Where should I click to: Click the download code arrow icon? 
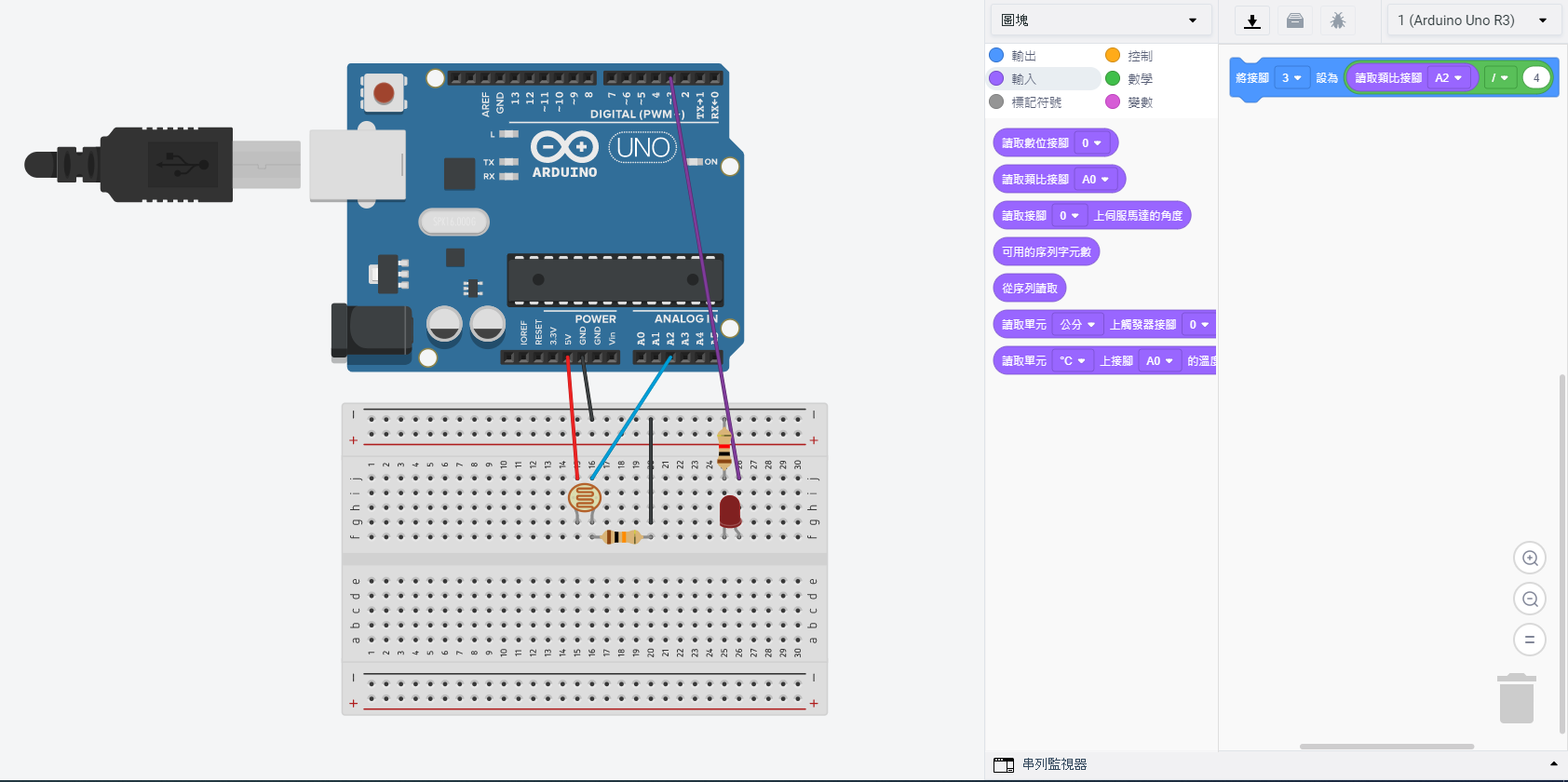(x=1252, y=20)
